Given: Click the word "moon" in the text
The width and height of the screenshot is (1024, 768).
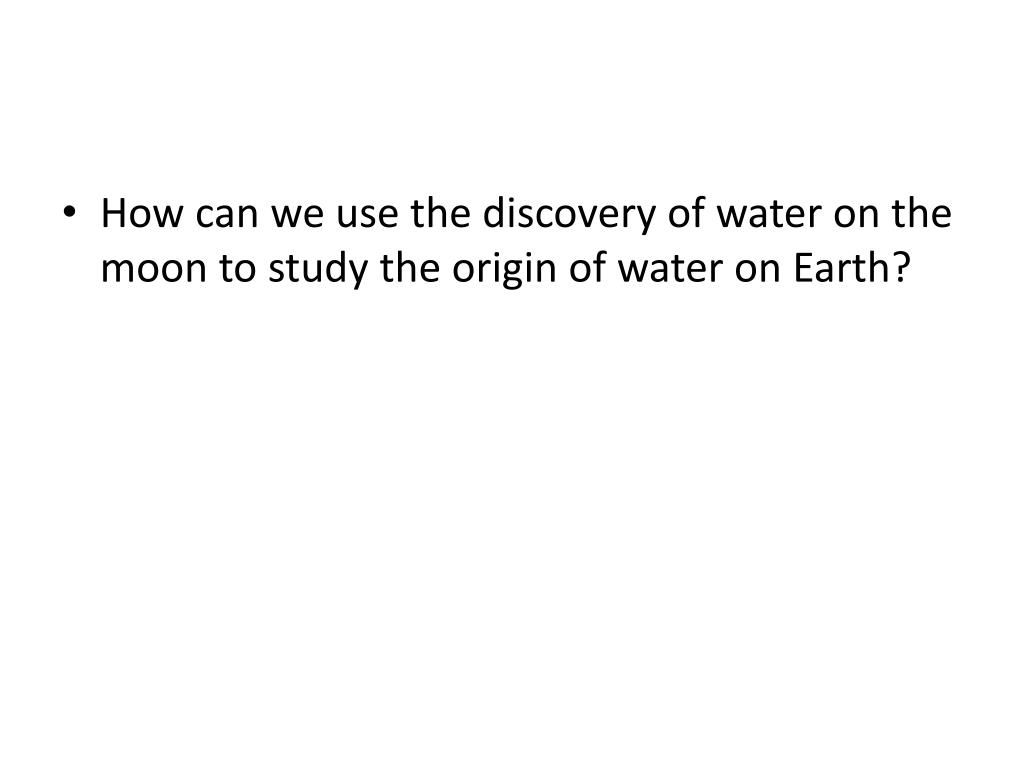Looking at the screenshot, I should 153,271.
